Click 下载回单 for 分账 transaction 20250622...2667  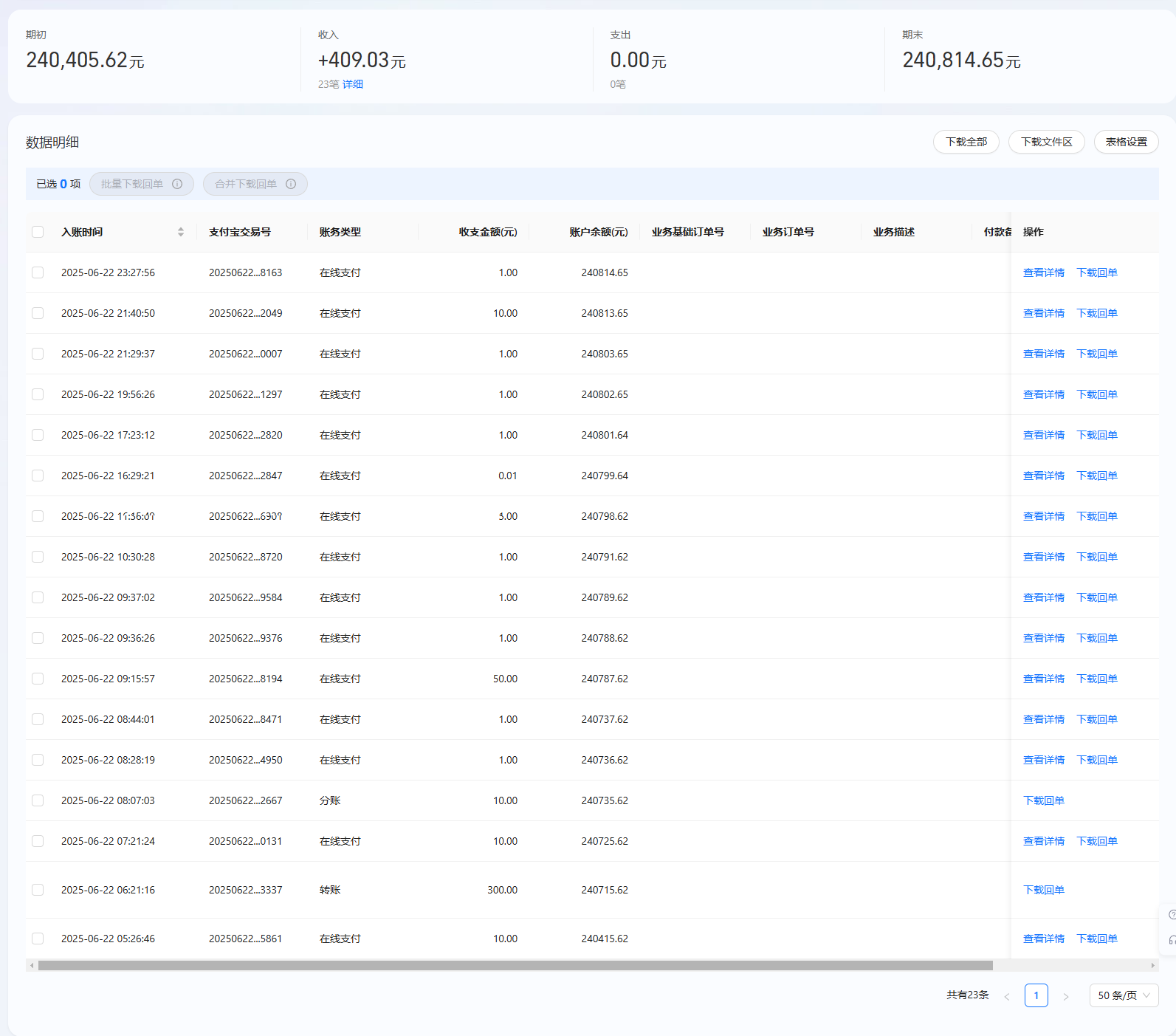click(1044, 800)
